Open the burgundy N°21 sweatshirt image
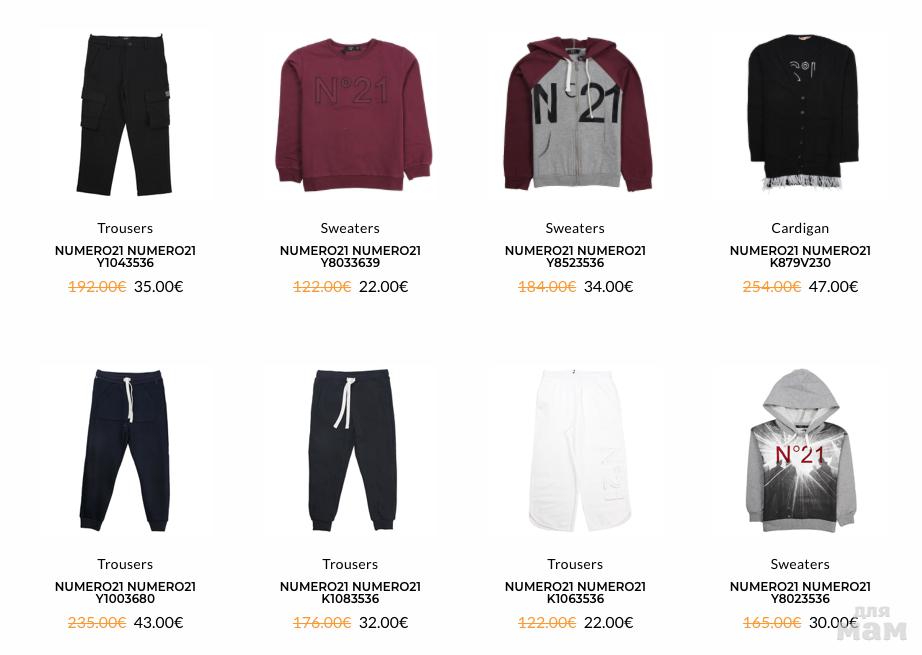 tap(350, 115)
